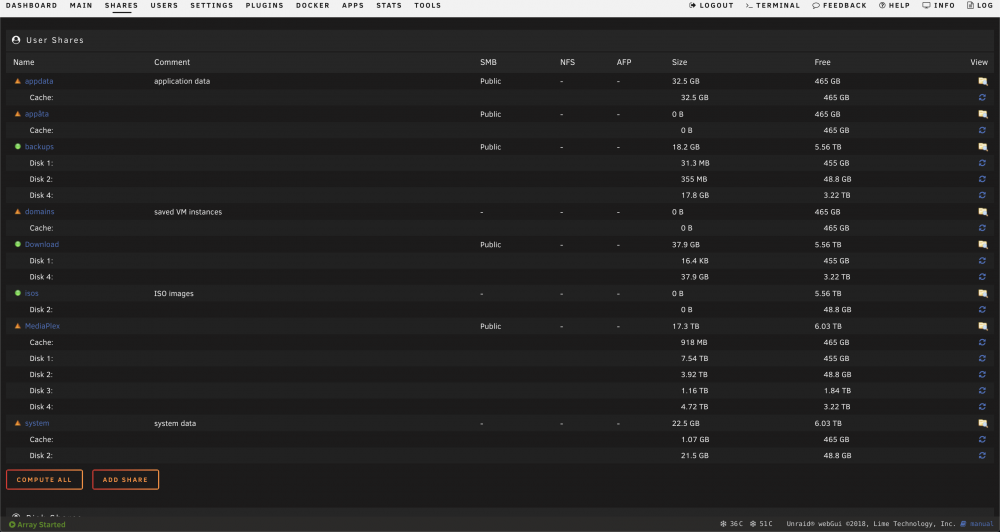Image resolution: width=1000 pixels, height=532 pixels.
Task: Open the Download share settings link
Action: coord(41,244)
